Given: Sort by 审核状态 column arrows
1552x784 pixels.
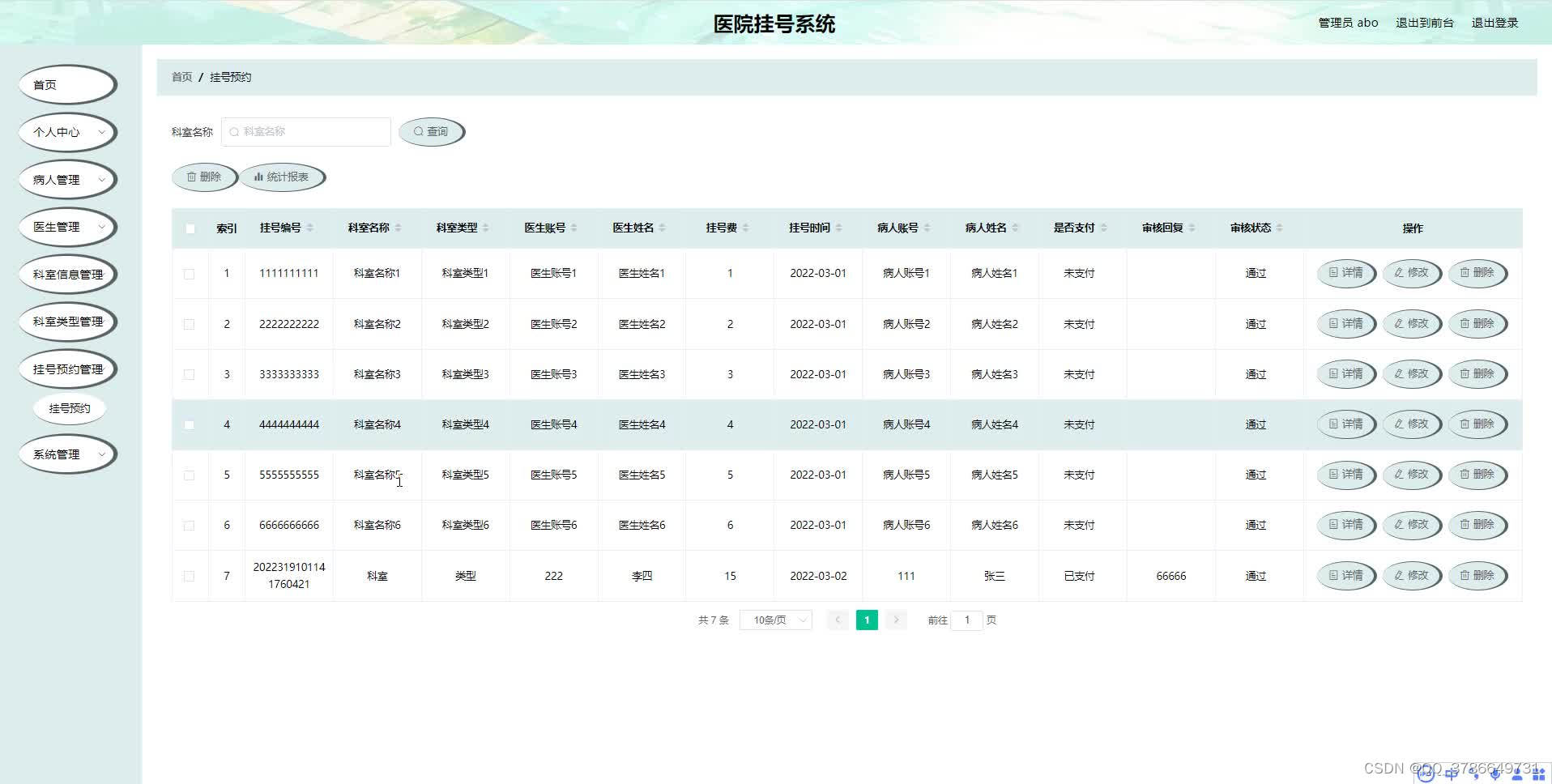Looking at the screenshot, I should click(1279, 228).
